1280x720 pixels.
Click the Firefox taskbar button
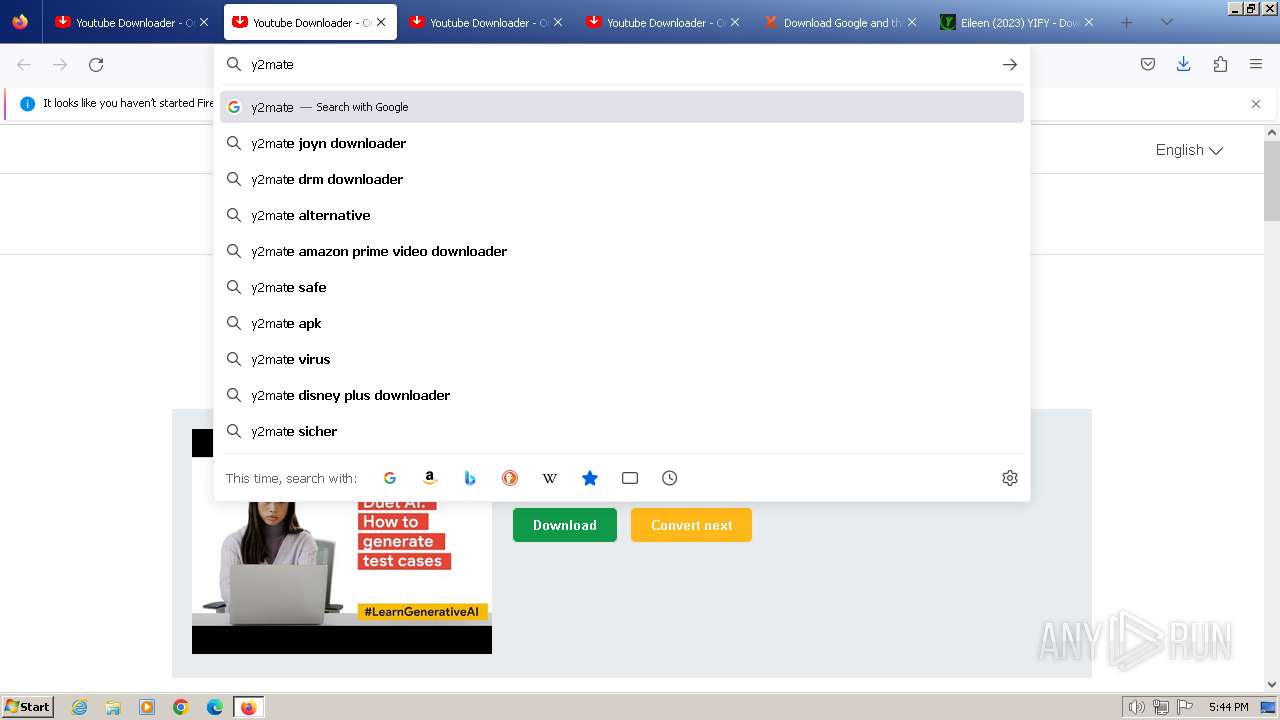click(x=249, y=707)
